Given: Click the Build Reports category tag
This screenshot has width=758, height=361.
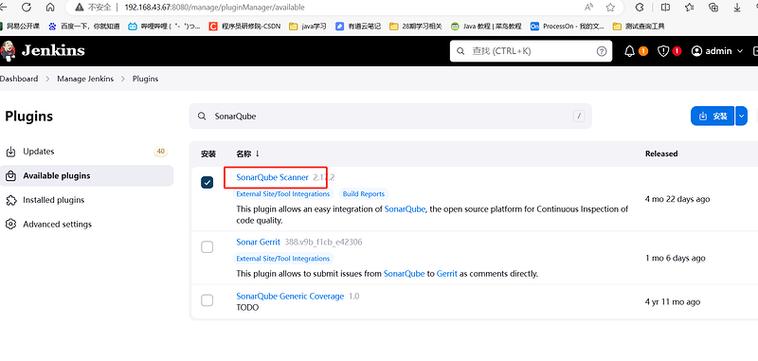Looking at the screenshot, I should click(364, 194).
